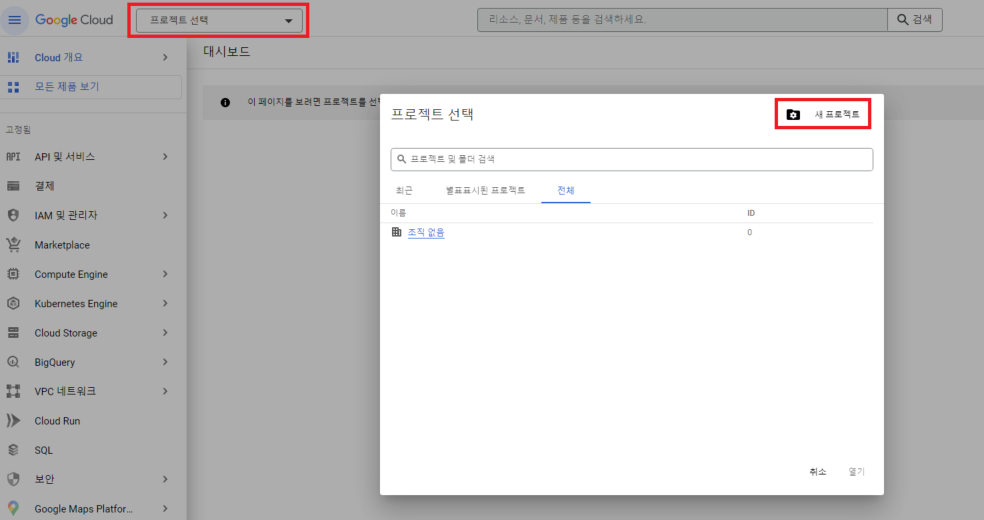Image resolution: width=984 pixels, height=520 pixels.
Task: Expand the Google Maps Platform submenu
Action: tap(165, 509)
